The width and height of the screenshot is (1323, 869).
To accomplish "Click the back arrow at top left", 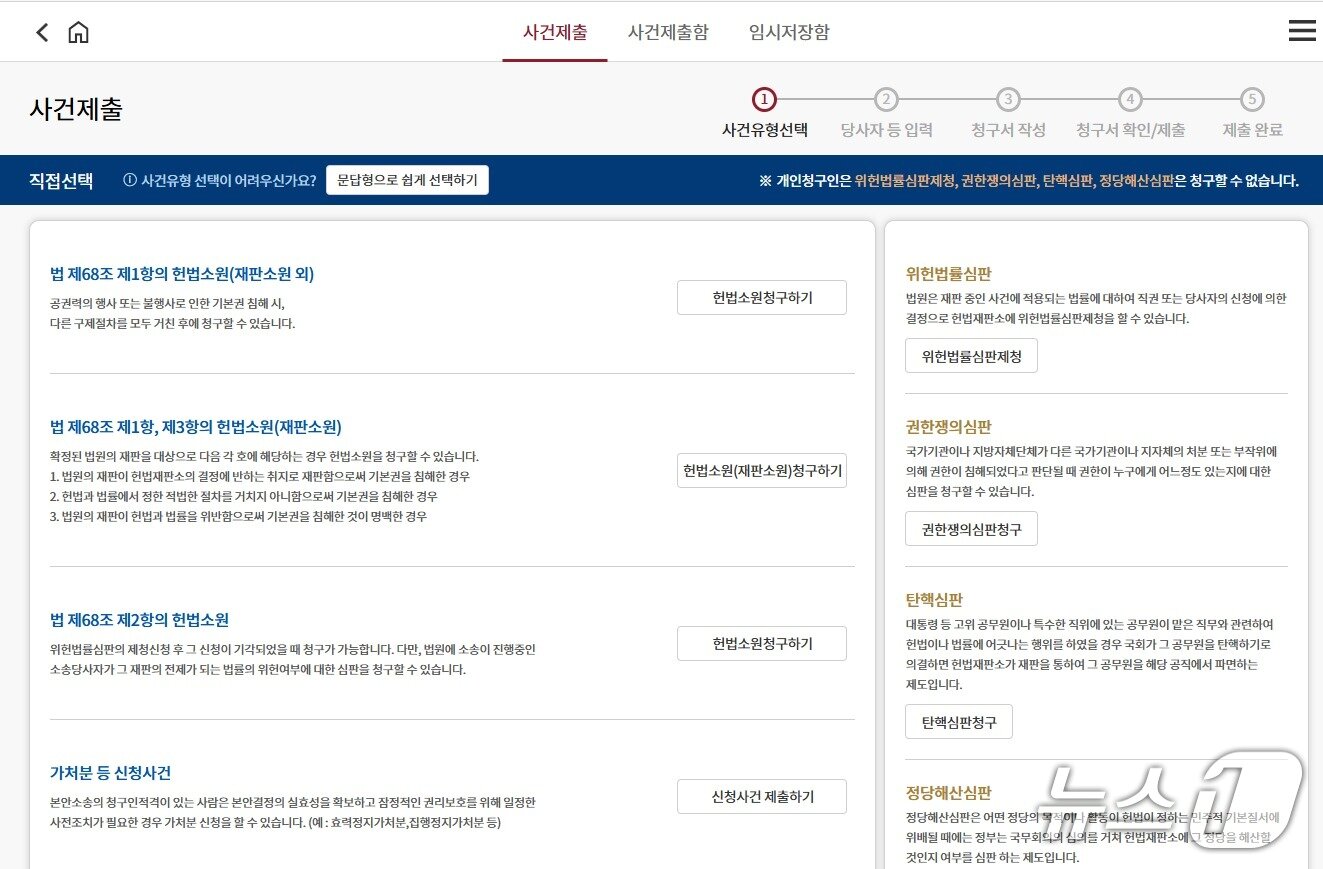I will tap(40, 31).
